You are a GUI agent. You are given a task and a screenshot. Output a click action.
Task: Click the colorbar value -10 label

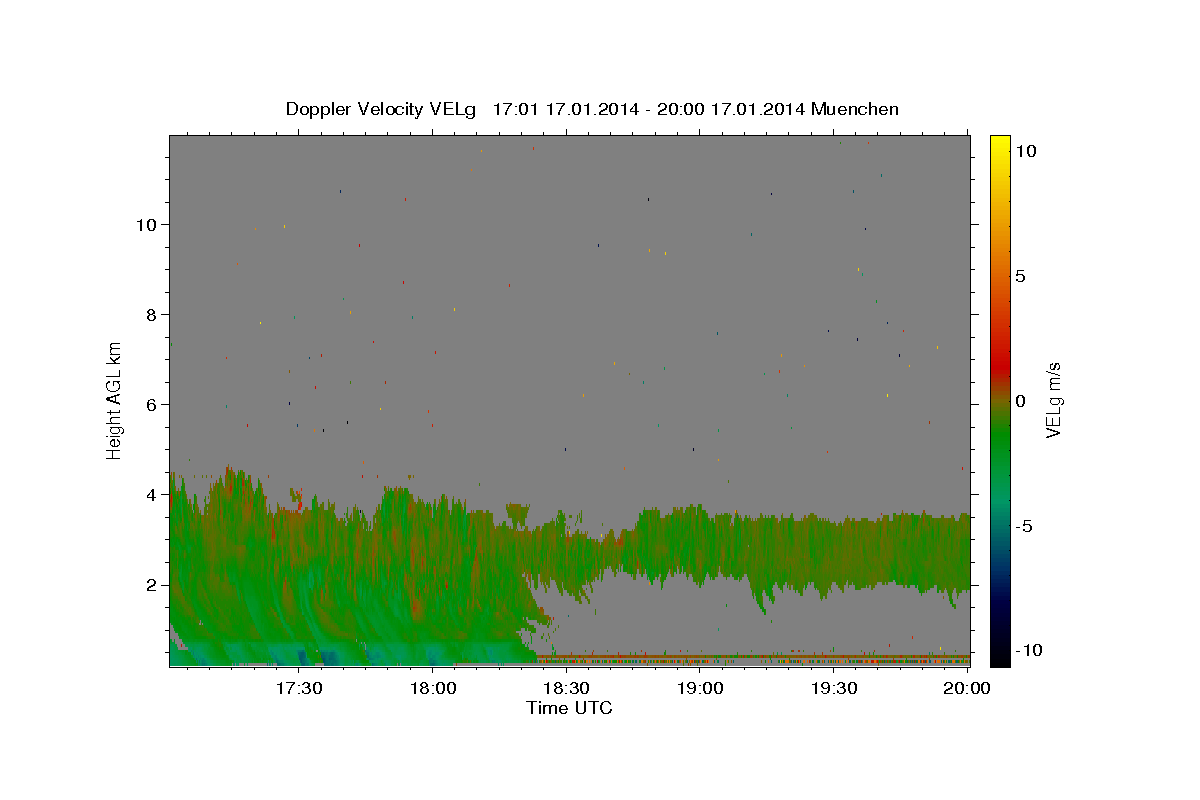(x=1029, y=650)
